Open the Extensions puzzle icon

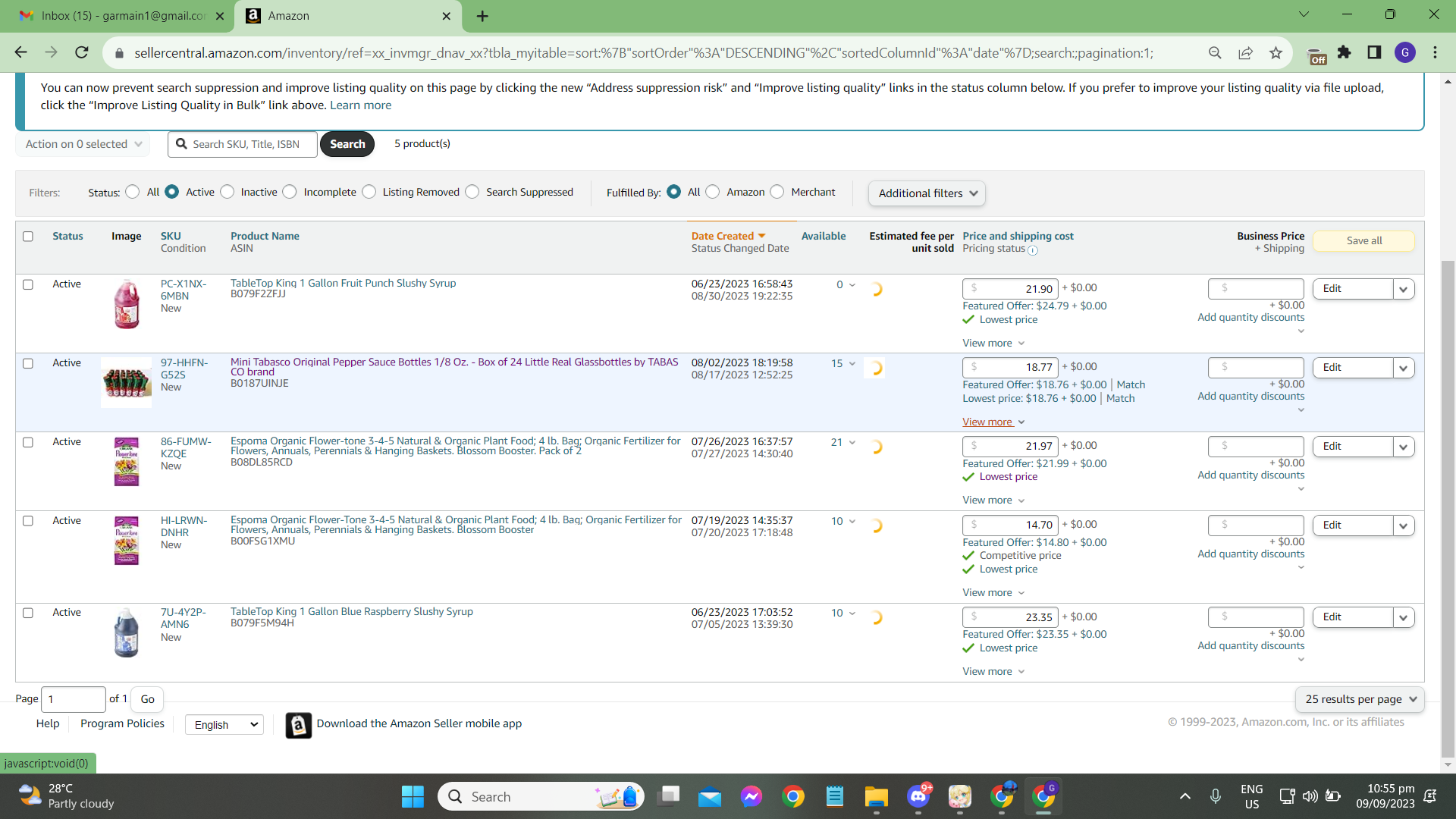pos(1345,52)
